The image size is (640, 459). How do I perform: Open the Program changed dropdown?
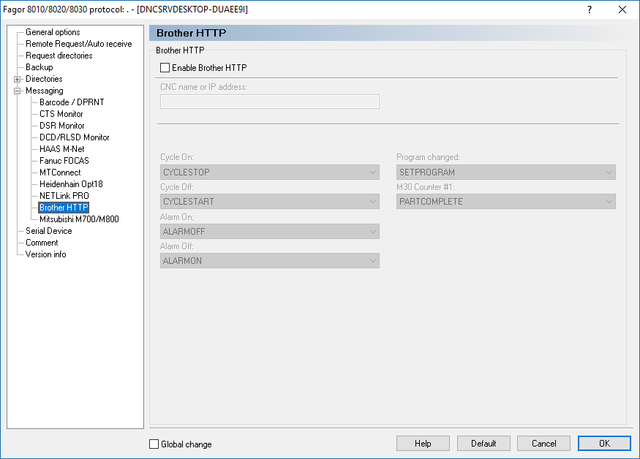506,172
